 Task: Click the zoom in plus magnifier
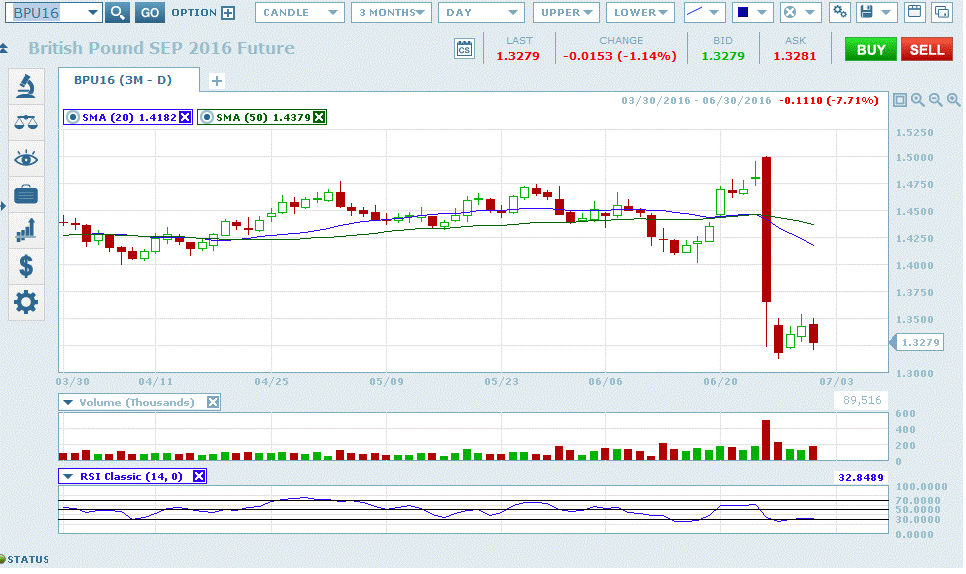tap(954, 100)
